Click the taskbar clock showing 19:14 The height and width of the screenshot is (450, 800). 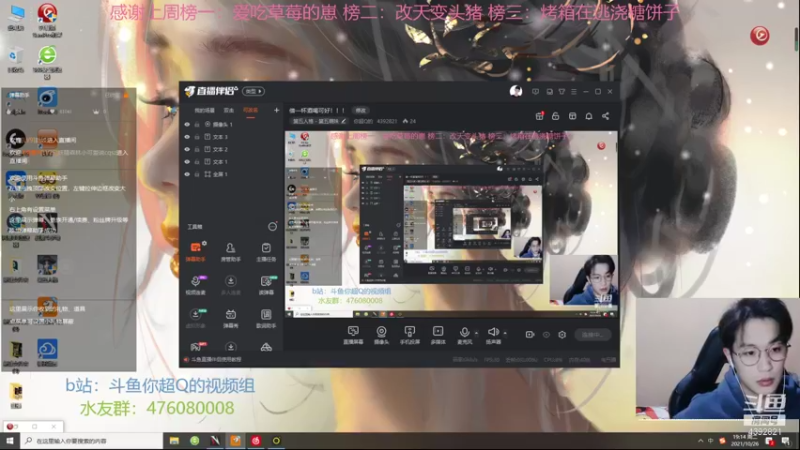click(x=744, y=441)
